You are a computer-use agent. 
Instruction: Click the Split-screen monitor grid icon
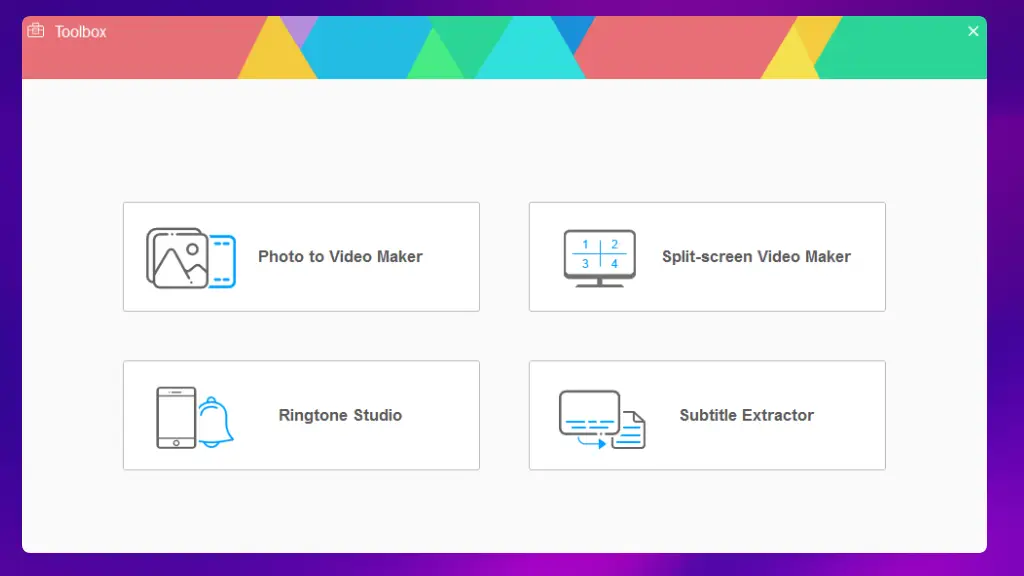pos(600,258)
